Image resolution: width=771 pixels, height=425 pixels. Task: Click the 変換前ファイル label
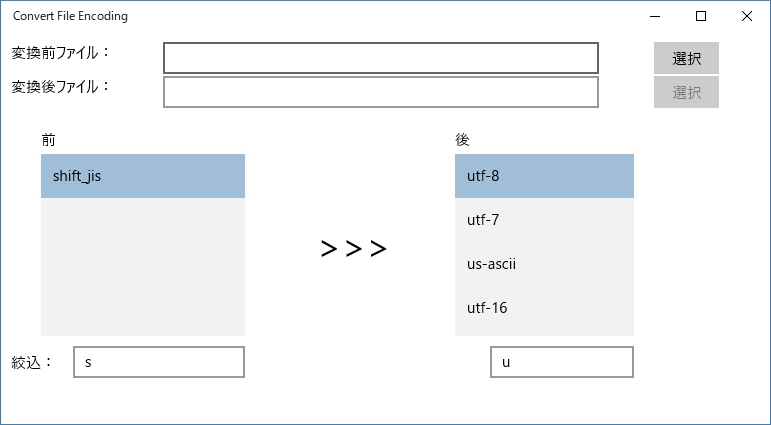tap(61, 53)
